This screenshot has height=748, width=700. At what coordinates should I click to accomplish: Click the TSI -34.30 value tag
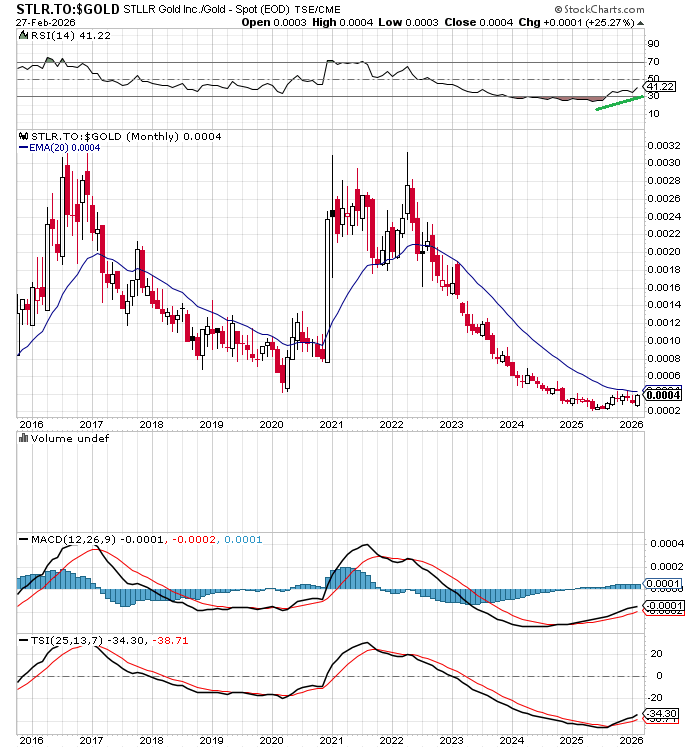(x=662, y=714)
